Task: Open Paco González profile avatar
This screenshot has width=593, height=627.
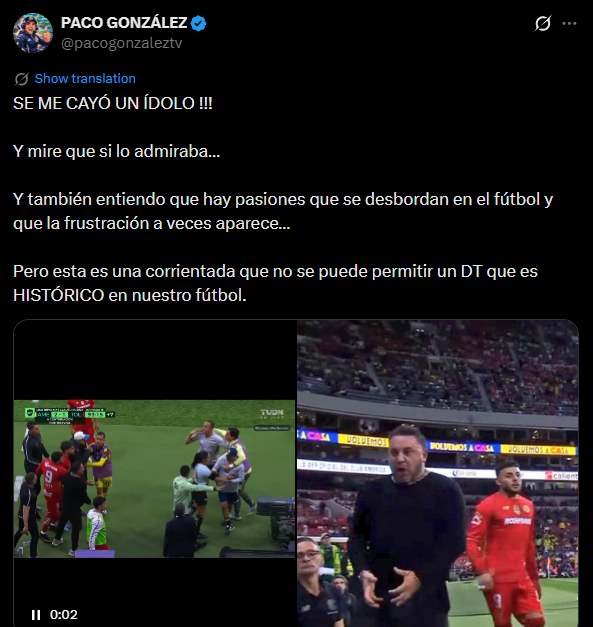Action: 32,33
